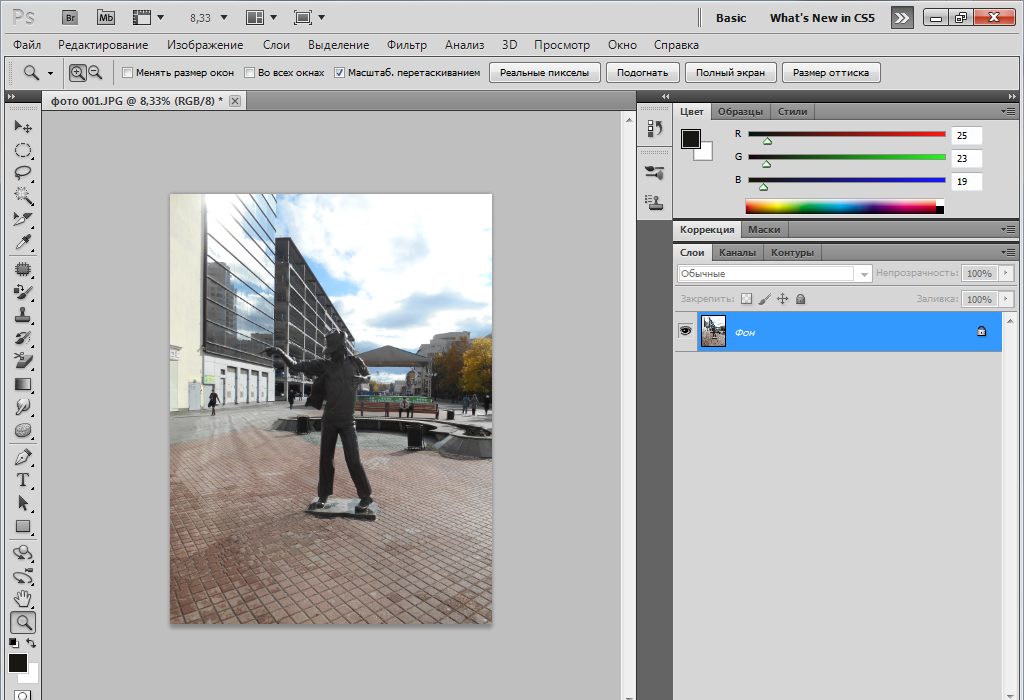Viewport: 1024px width, 700px height.
Task: Click the 'Реальные пикселы' button
Action: coord(545,72)
